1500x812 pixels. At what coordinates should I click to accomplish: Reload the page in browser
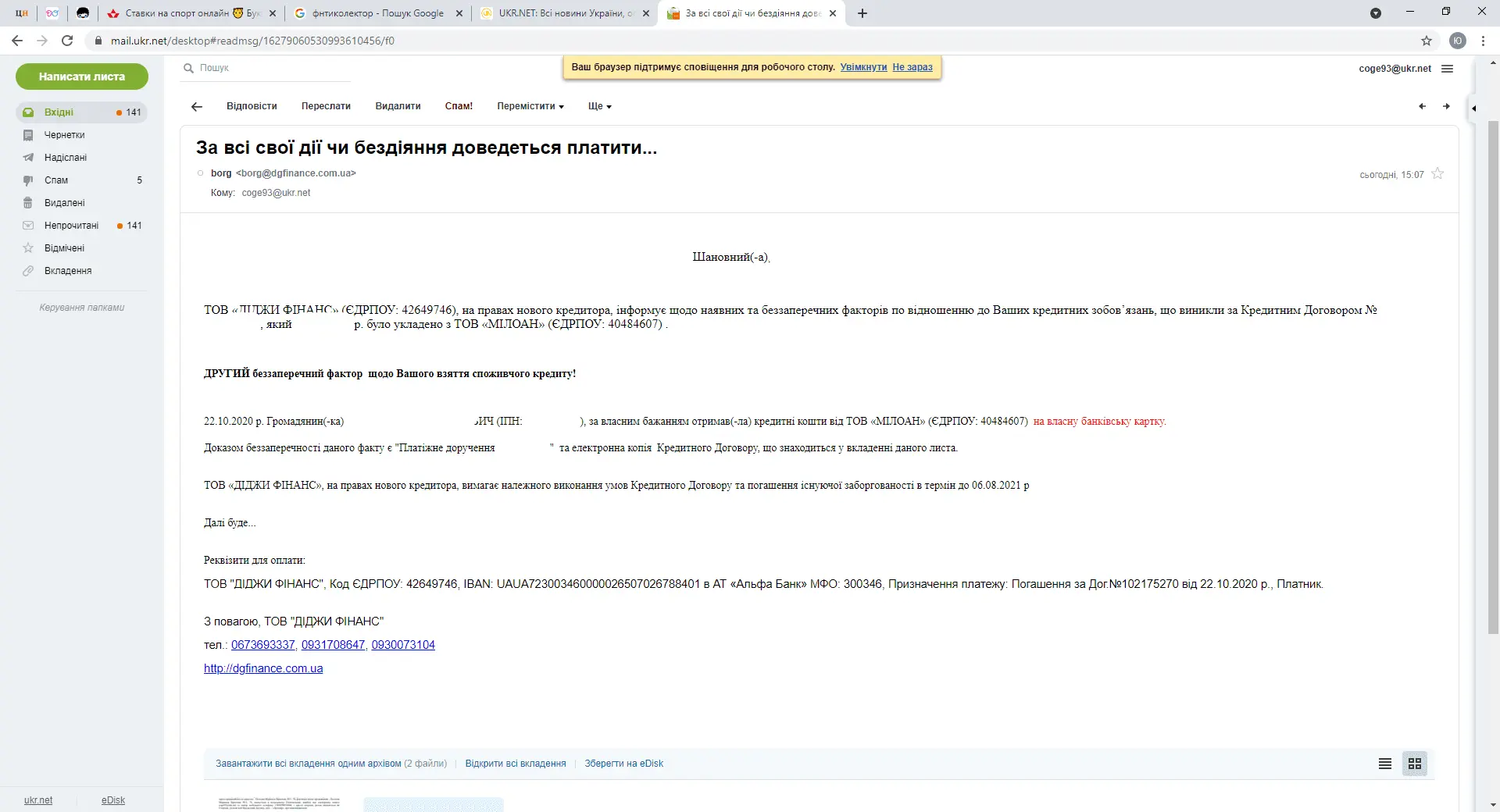pos(67,41)
